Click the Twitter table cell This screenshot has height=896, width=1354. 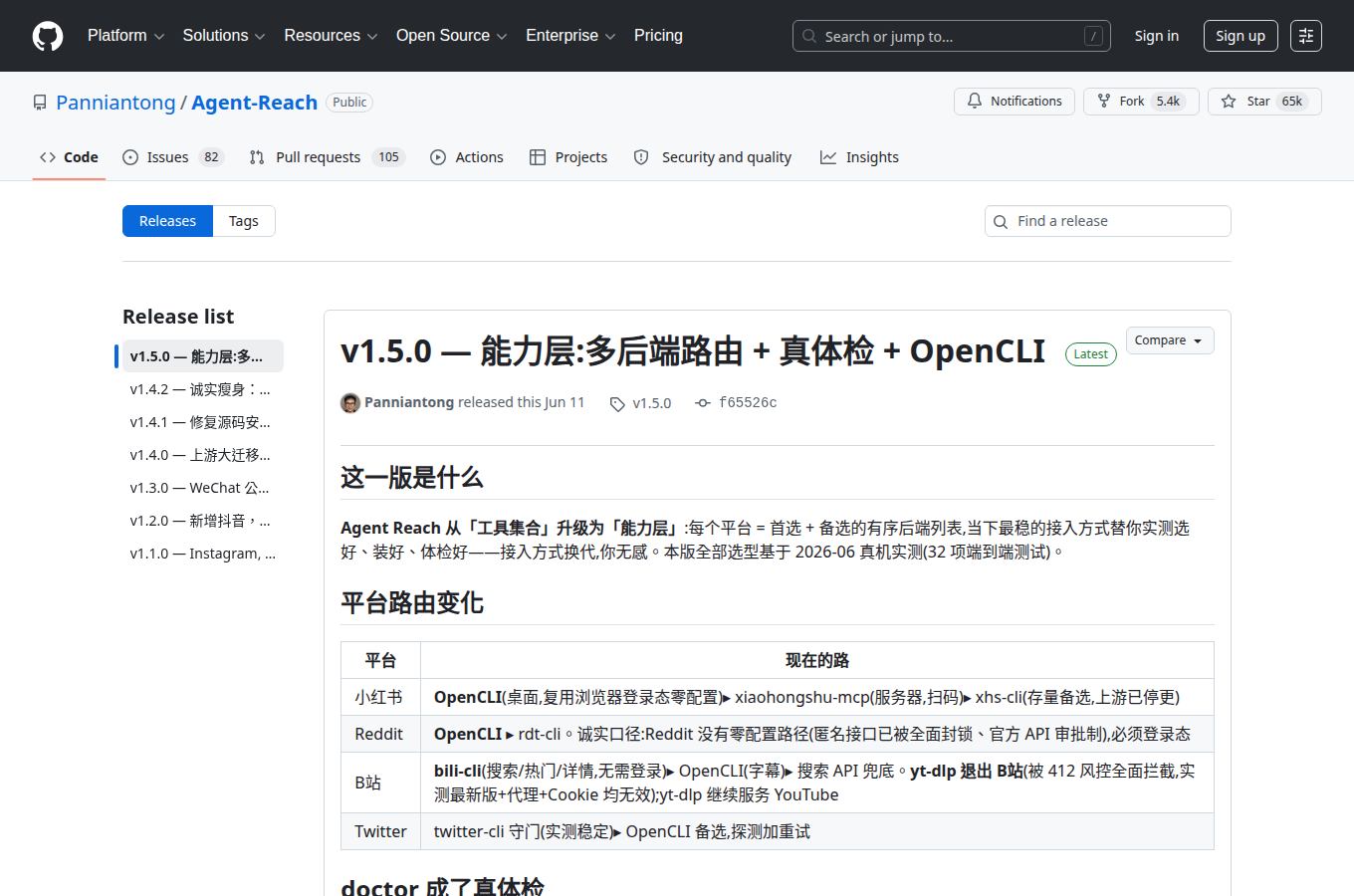(x=380, y=831)
